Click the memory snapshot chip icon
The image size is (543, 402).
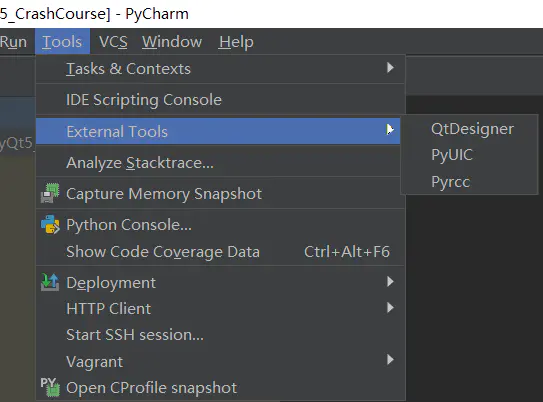(50, 193)
